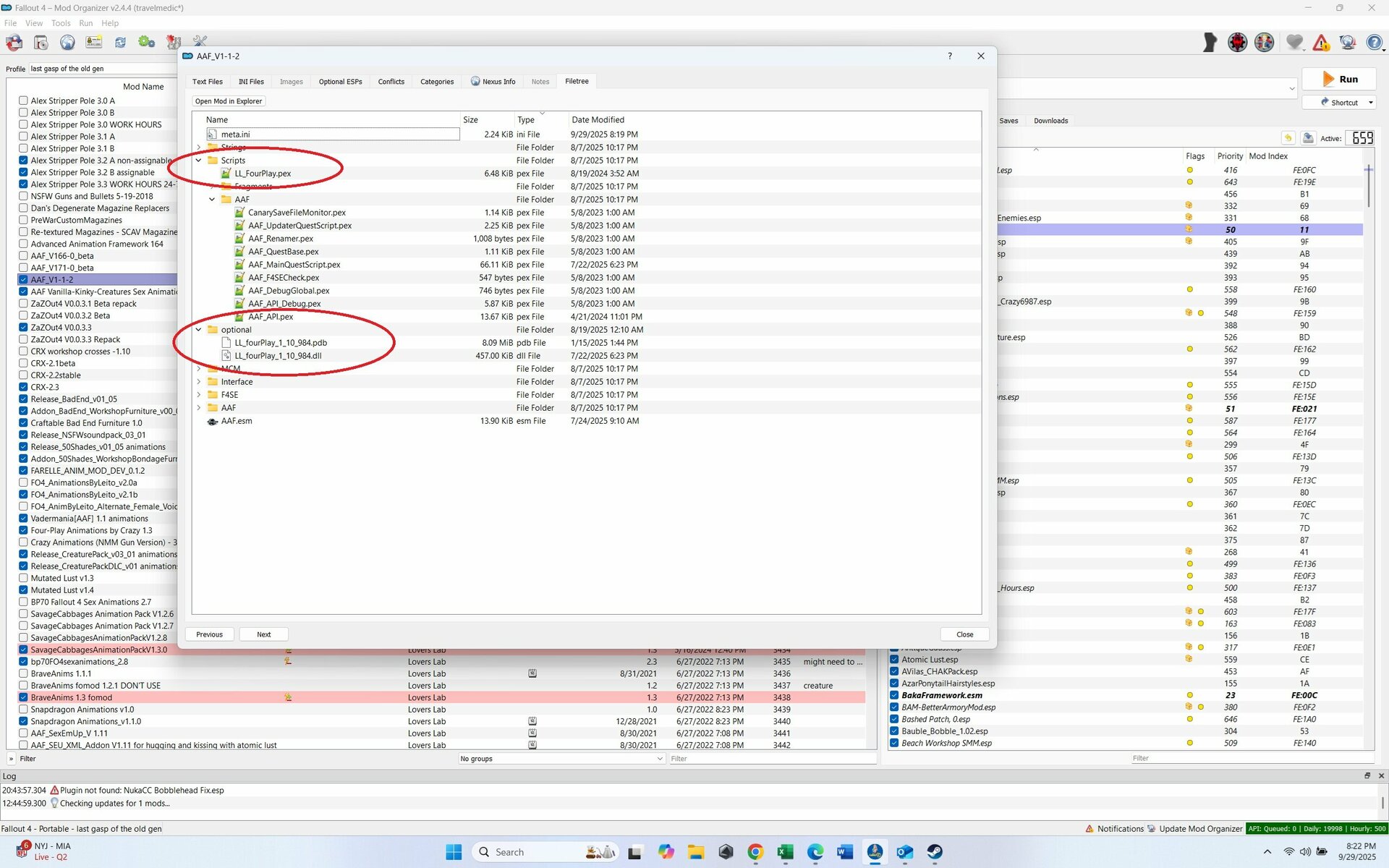Toggle checkbox for CRX-2.3
The width and height of the screenshot is (1389, 868).
(x=23, y=387)
